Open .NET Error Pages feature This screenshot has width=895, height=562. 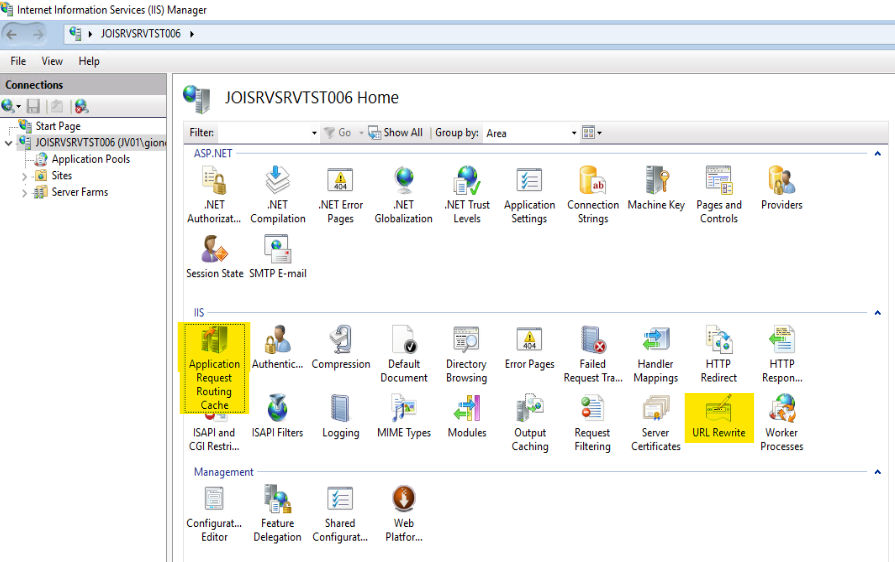click(341, 195)
